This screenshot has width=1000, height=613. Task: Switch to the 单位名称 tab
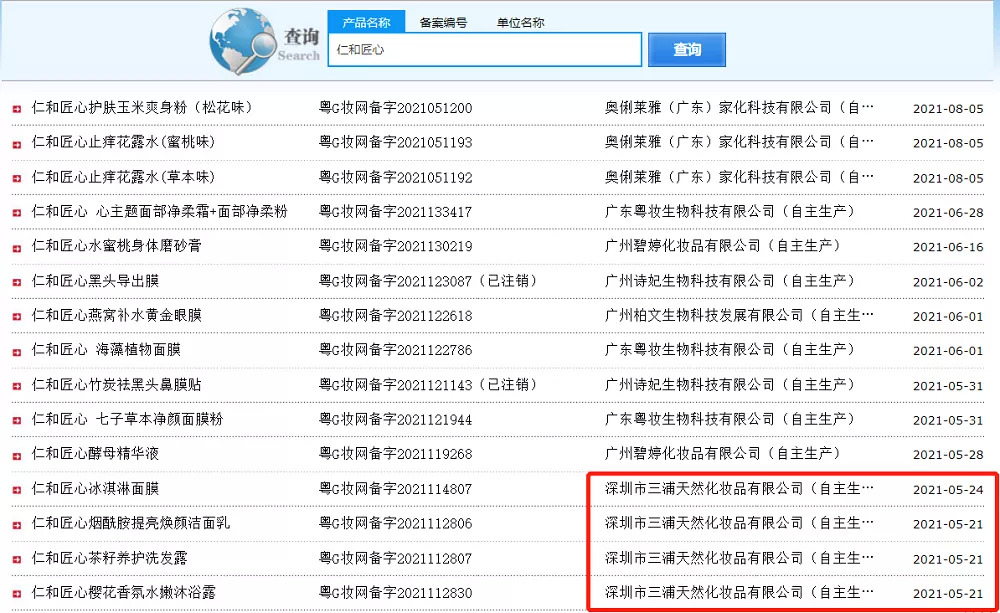point(520,22)
